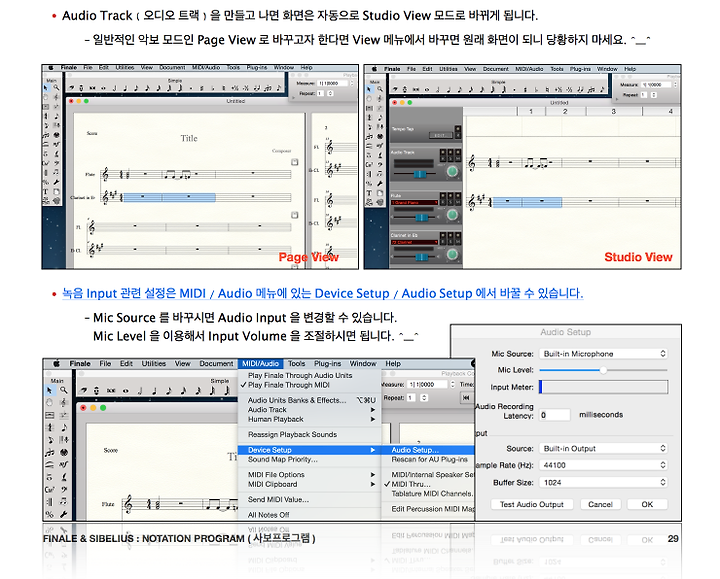Open the View menu in Page View screenshot
The height and width of the screenshot is (579, 720).
(146, 67)
